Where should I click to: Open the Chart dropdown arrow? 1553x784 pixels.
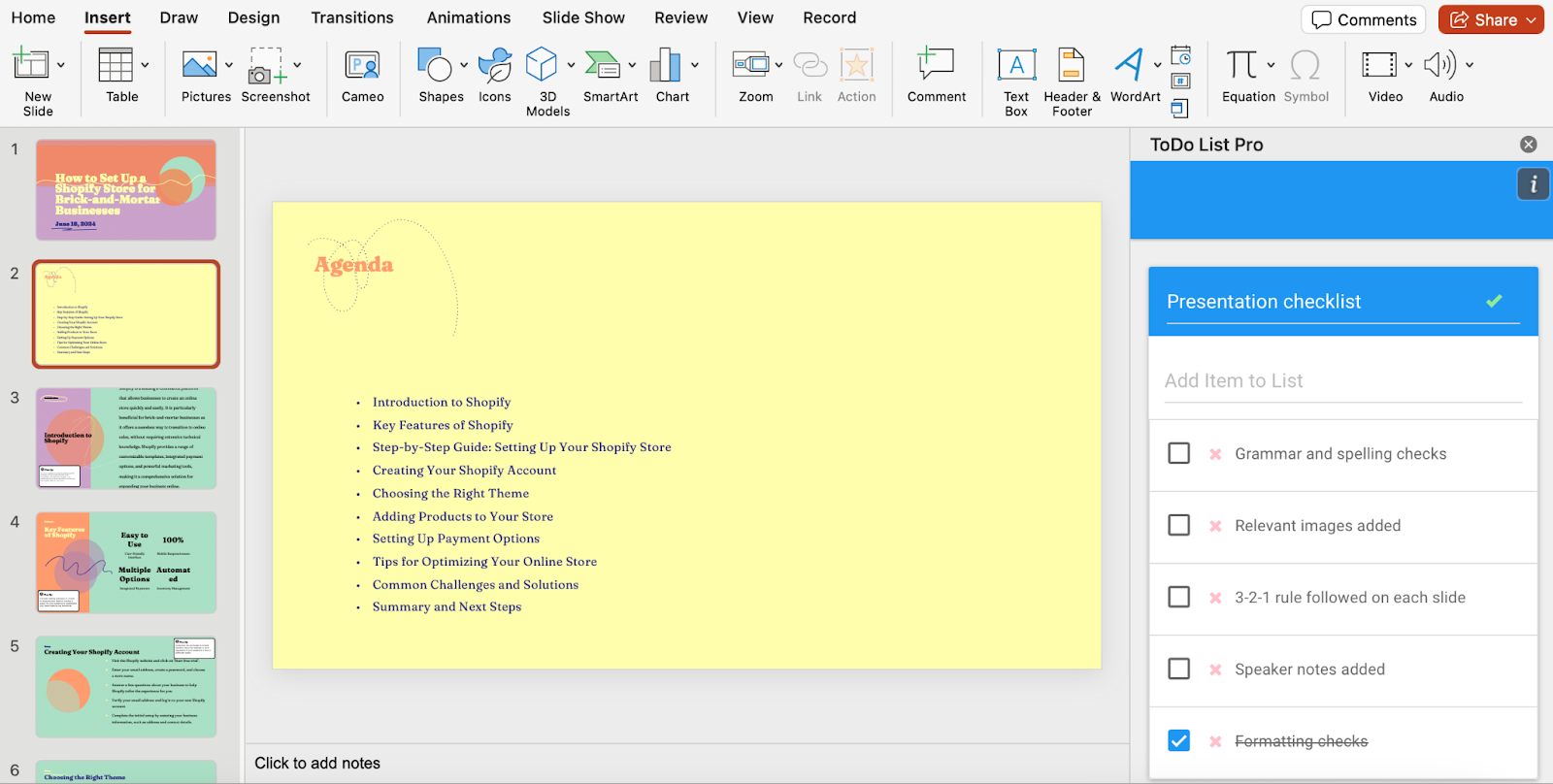(x=695, y=65)
